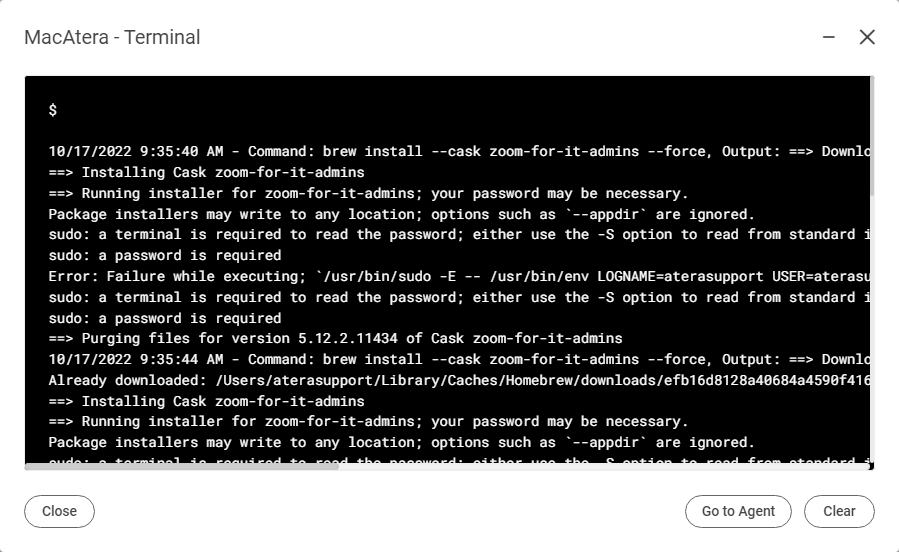Click the empty track right of the horizontal scrollbar thumb
The width and height of the screenshot is (899, 552).
[x=602, y=467]
